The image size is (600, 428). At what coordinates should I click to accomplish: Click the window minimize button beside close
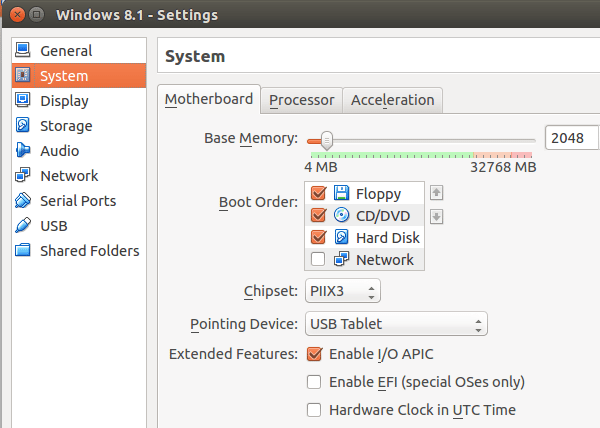coord(36,15)
